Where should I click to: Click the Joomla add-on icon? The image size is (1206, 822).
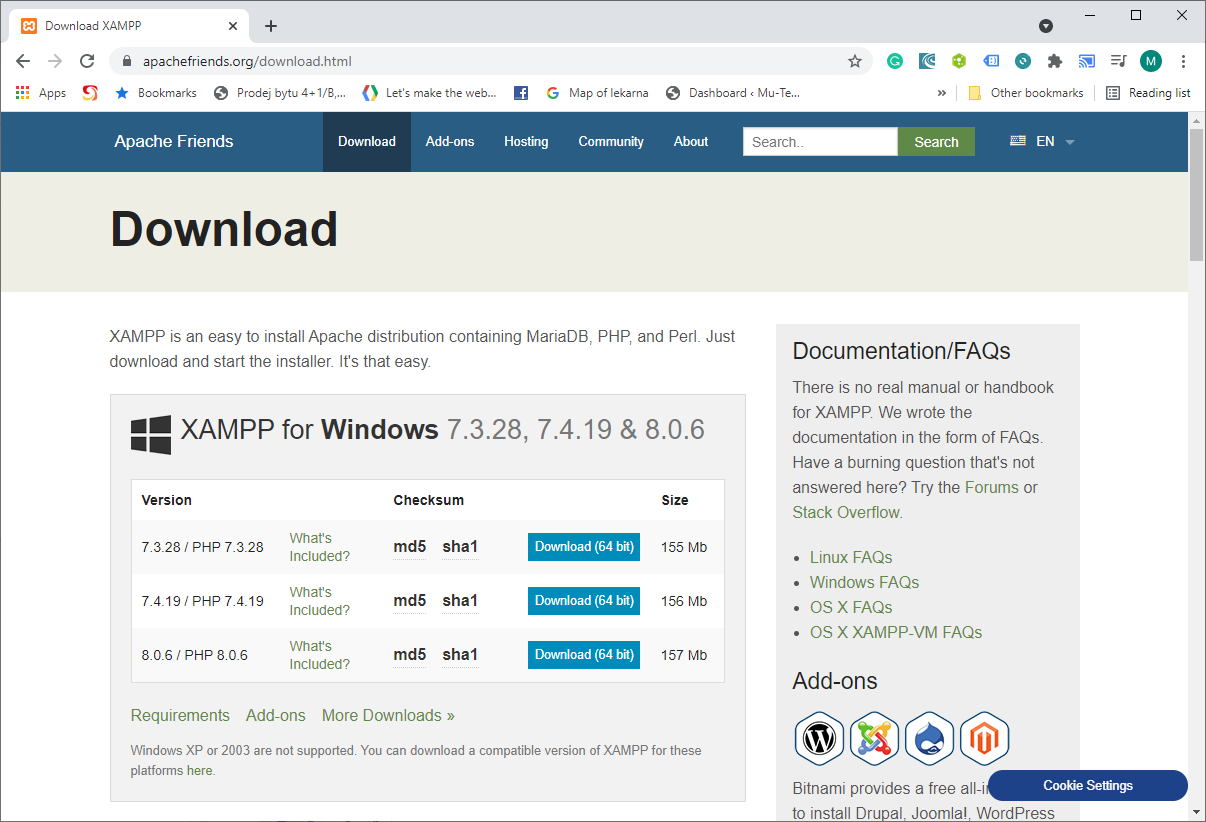pyautogui.click(x=875, y=740)
